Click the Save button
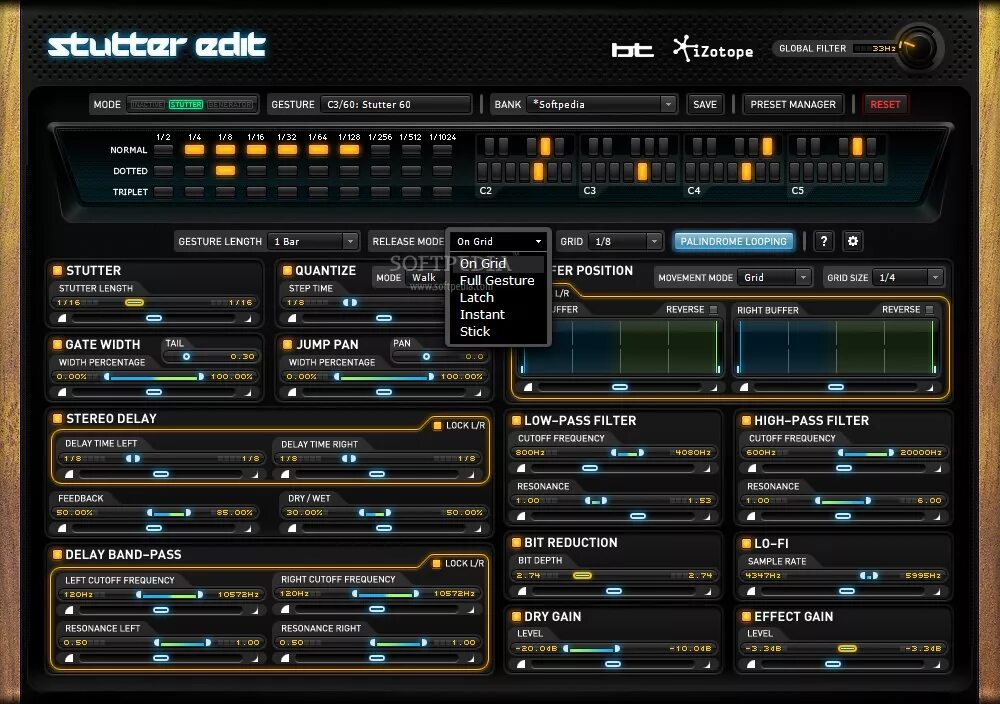This screenshot has height=704, width=1000. (705, 104)
